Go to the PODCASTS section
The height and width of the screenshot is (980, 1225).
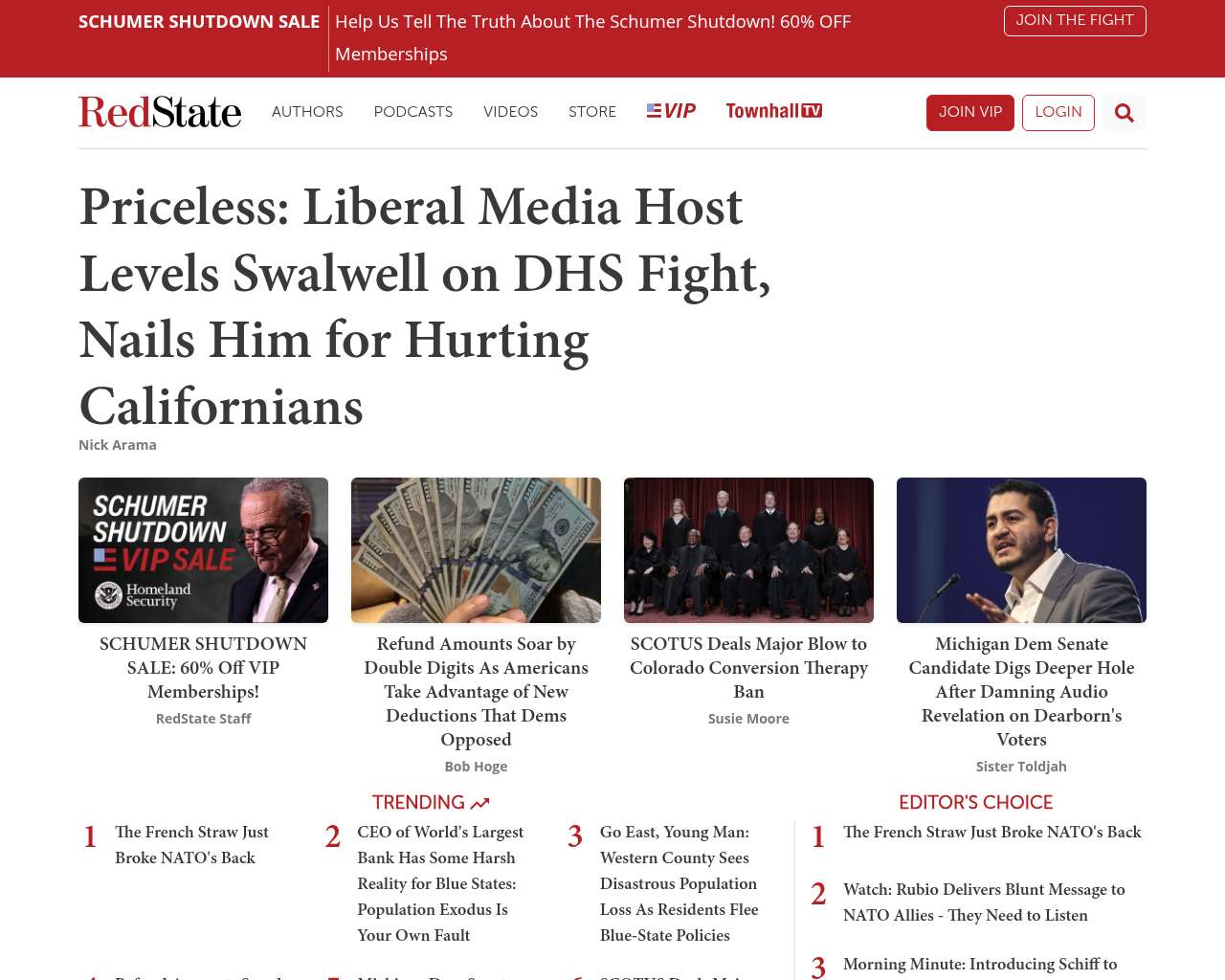click(413, 112)
